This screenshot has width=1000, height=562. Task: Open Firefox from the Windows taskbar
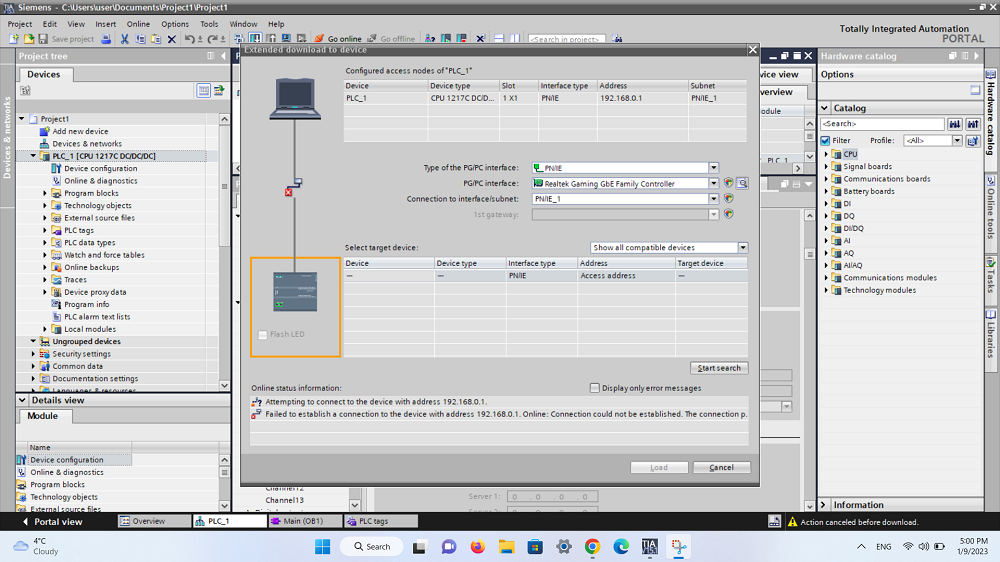[x=478, y=547]
